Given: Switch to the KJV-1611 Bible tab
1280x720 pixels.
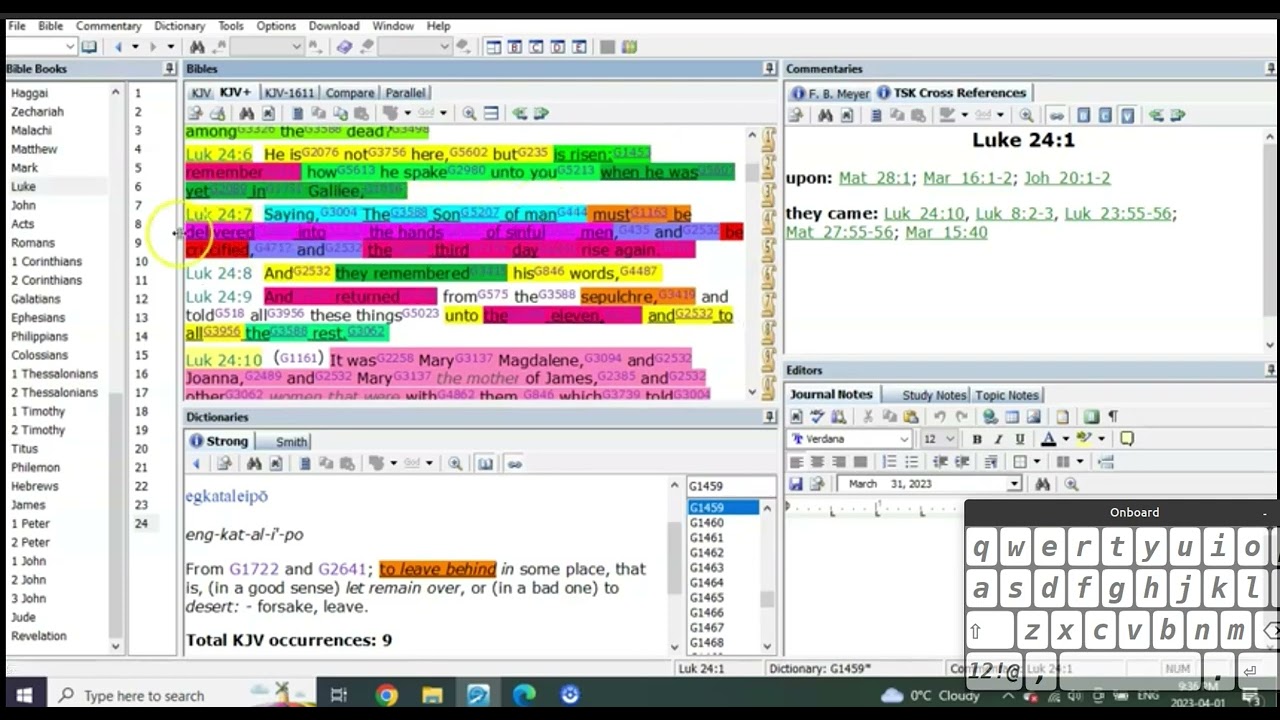Looking at the screenshot, I should pyautogui.click(x=289, y=93).
